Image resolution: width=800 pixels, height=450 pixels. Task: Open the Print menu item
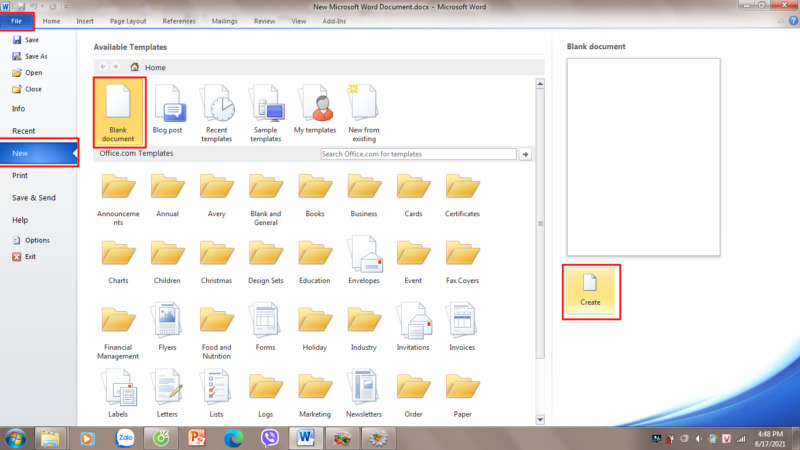tap(20, 175)
